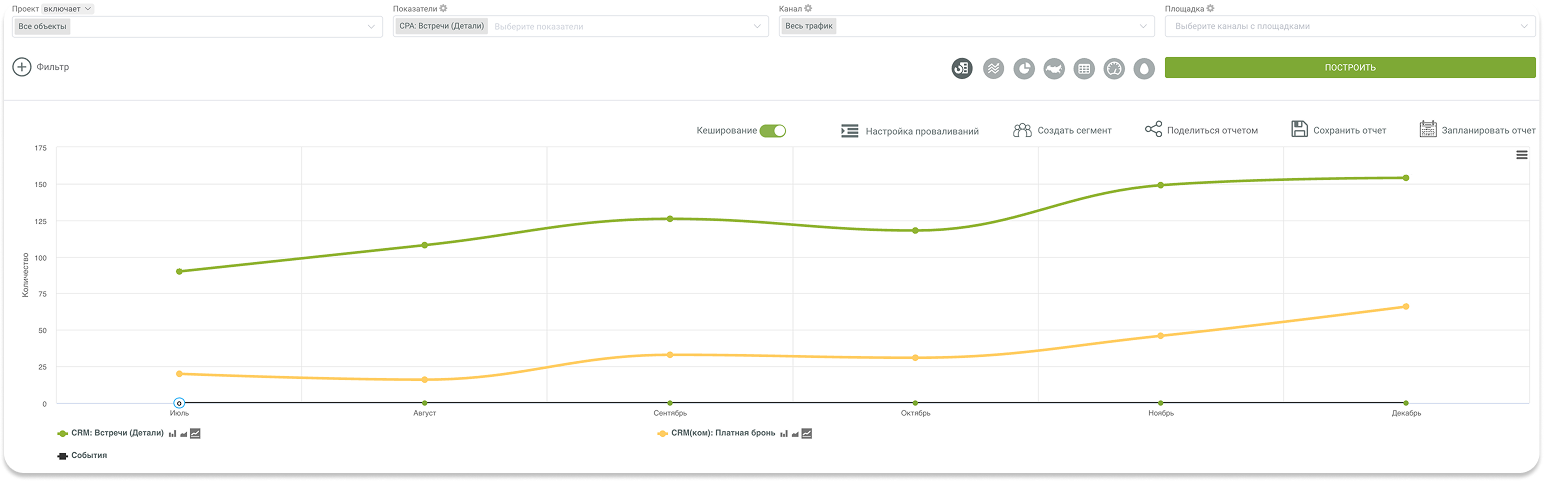Viewport: 1544px width, 481px height.
Task: Toggle CRM: Встречи (Детали) series in legend
Action: coord(117,433)
